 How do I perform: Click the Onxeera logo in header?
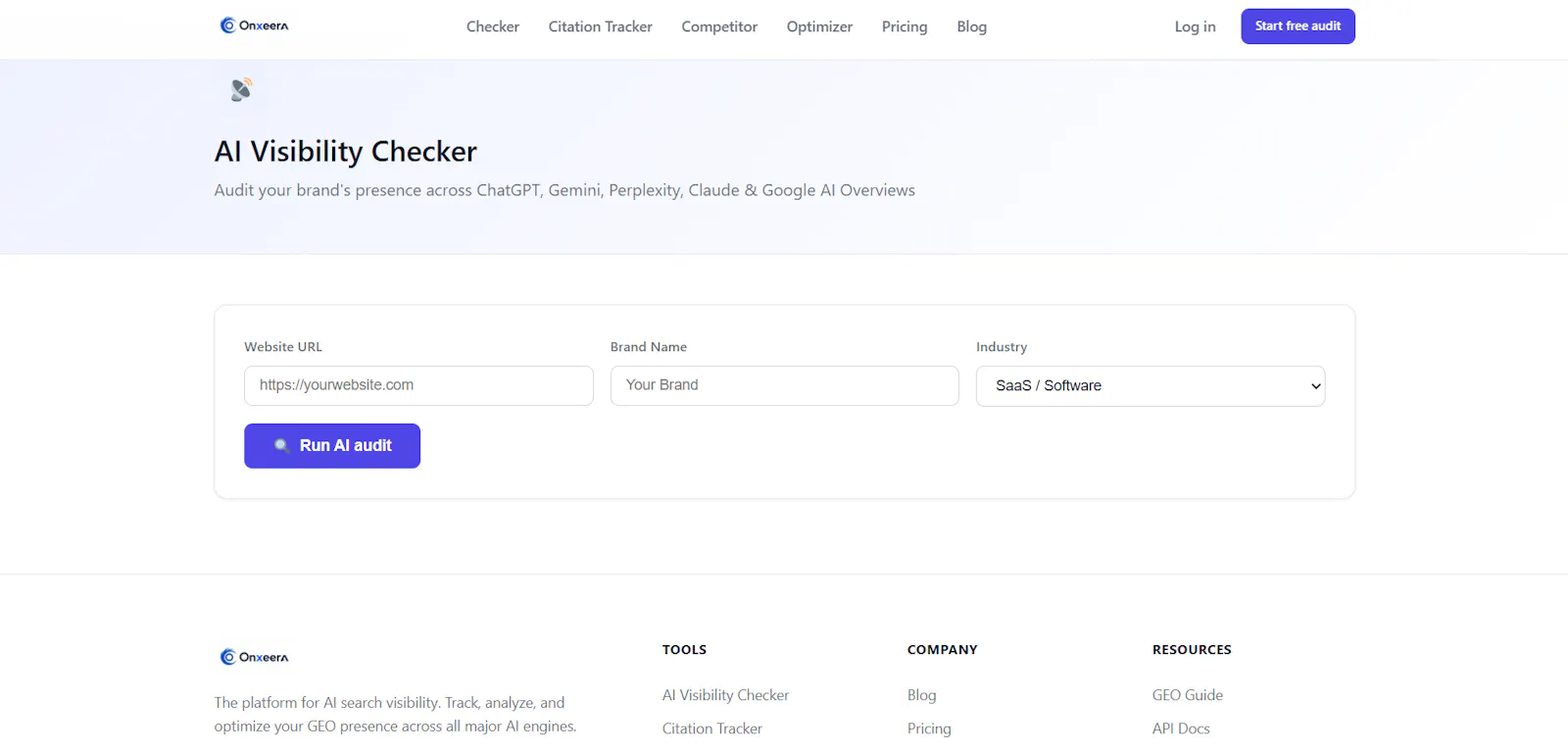click(x=255, y=25)
